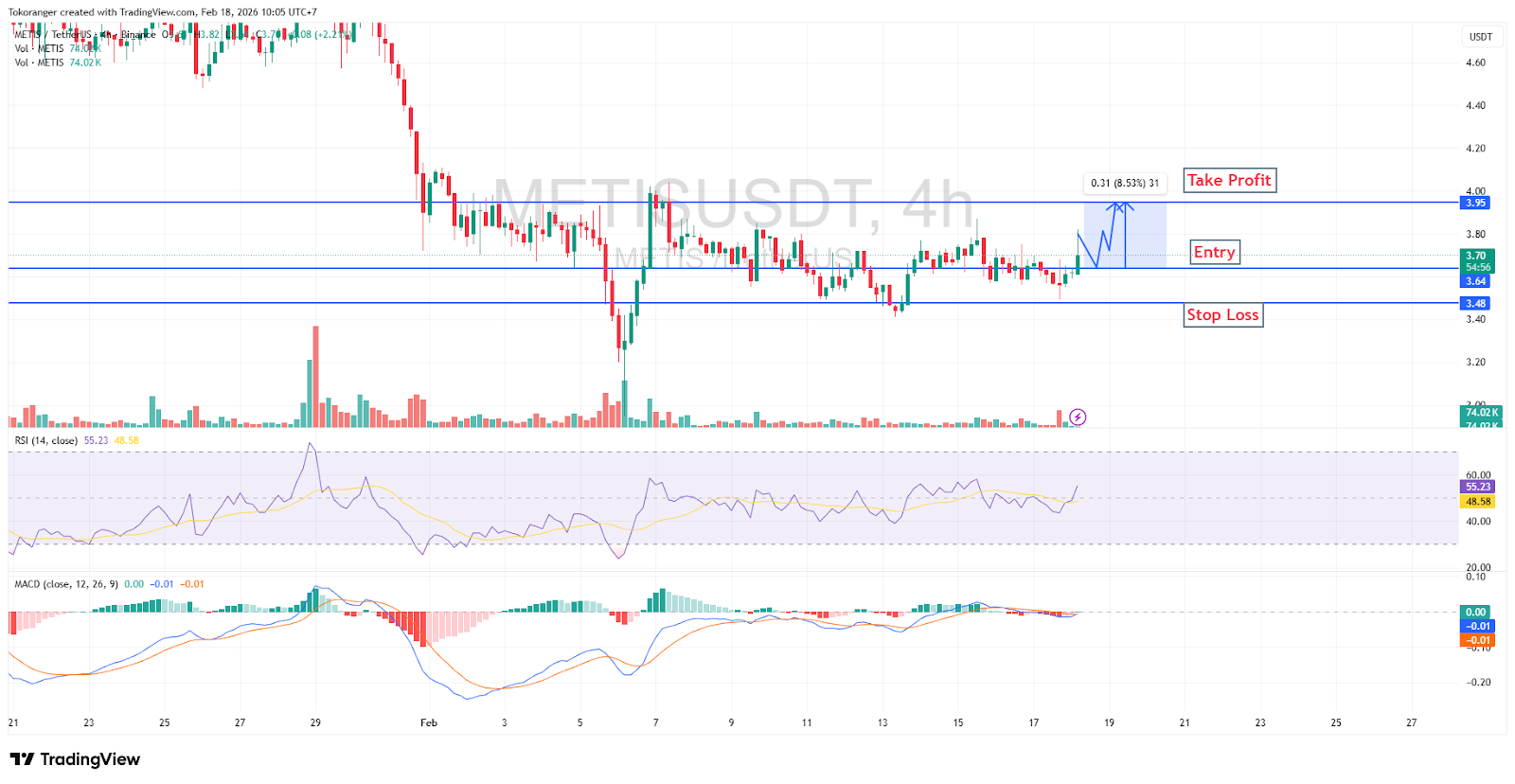Click the 3.48 stop price label
Image resolution: width=1515 pixels, height=784 pixels.
1475,303
